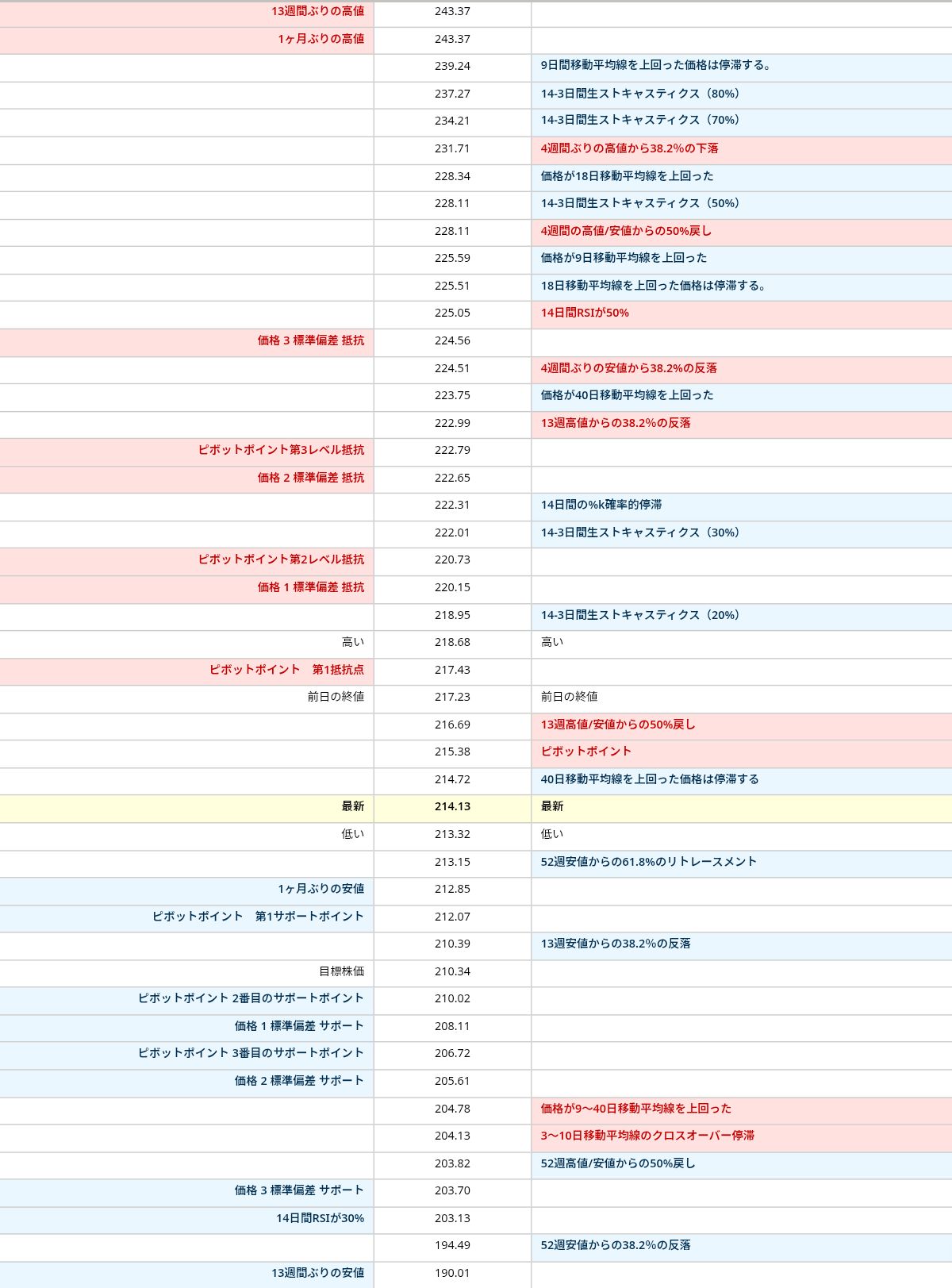Click '価格が9〜40日移動平均線を上回った' text

pyautogui.click(x=636, y=1109)
